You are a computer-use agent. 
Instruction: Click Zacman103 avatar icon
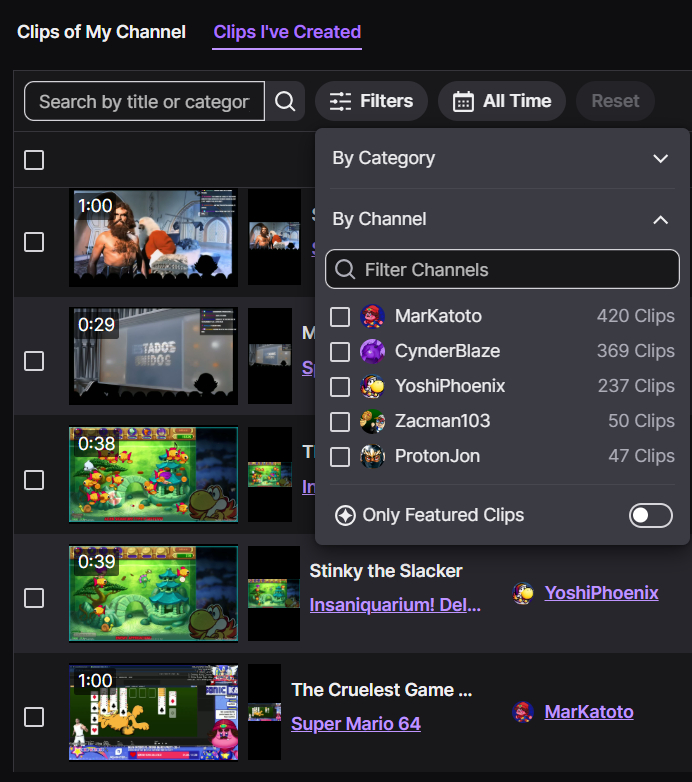(x=372, y=421)
